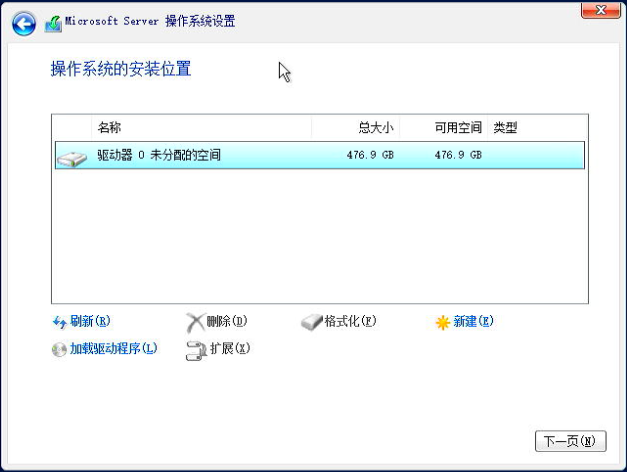Go back with the blue arrow button
Screen dimensions: 627x472
click(24, 24)
